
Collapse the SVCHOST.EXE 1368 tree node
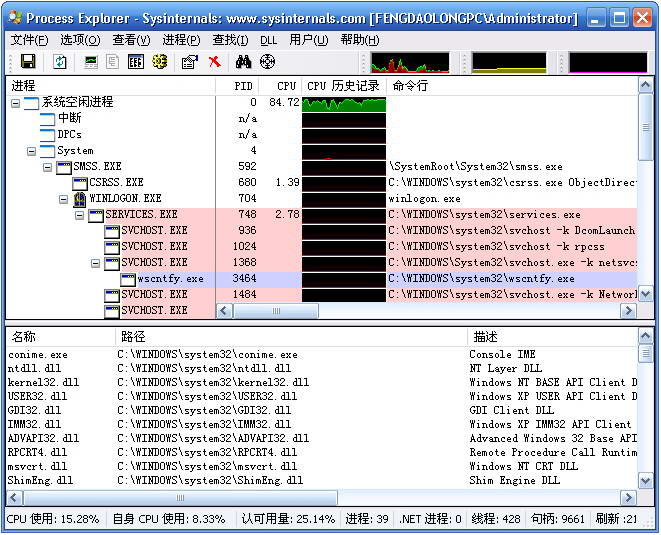(95, 263)
